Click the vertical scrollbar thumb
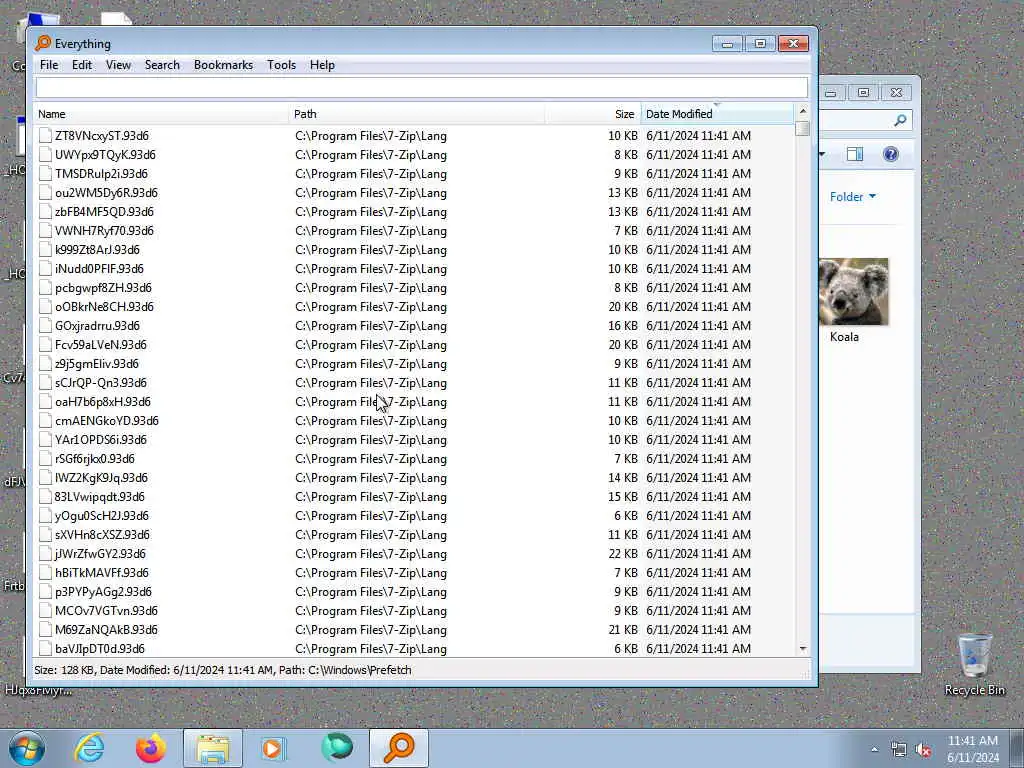This screenshot has width=1024, height=768. 803,128
